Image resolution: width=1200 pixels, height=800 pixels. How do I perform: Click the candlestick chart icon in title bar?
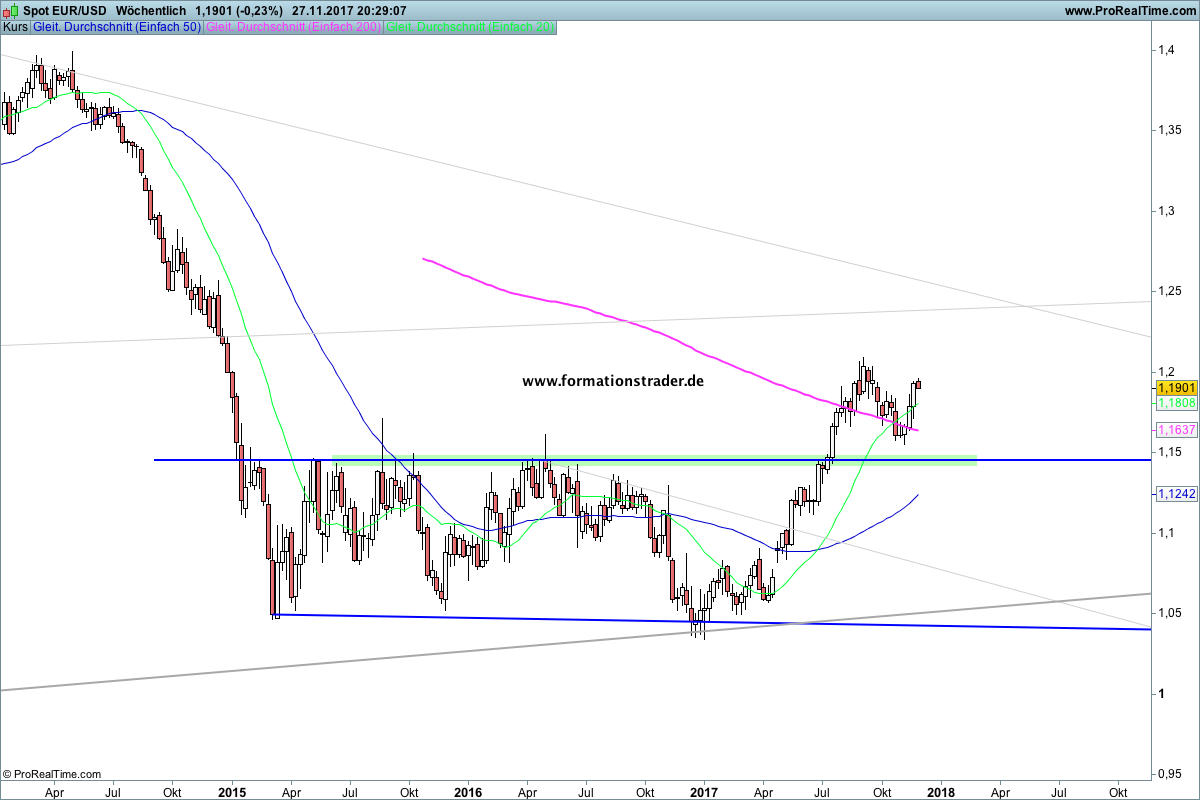tap(9, 10)
